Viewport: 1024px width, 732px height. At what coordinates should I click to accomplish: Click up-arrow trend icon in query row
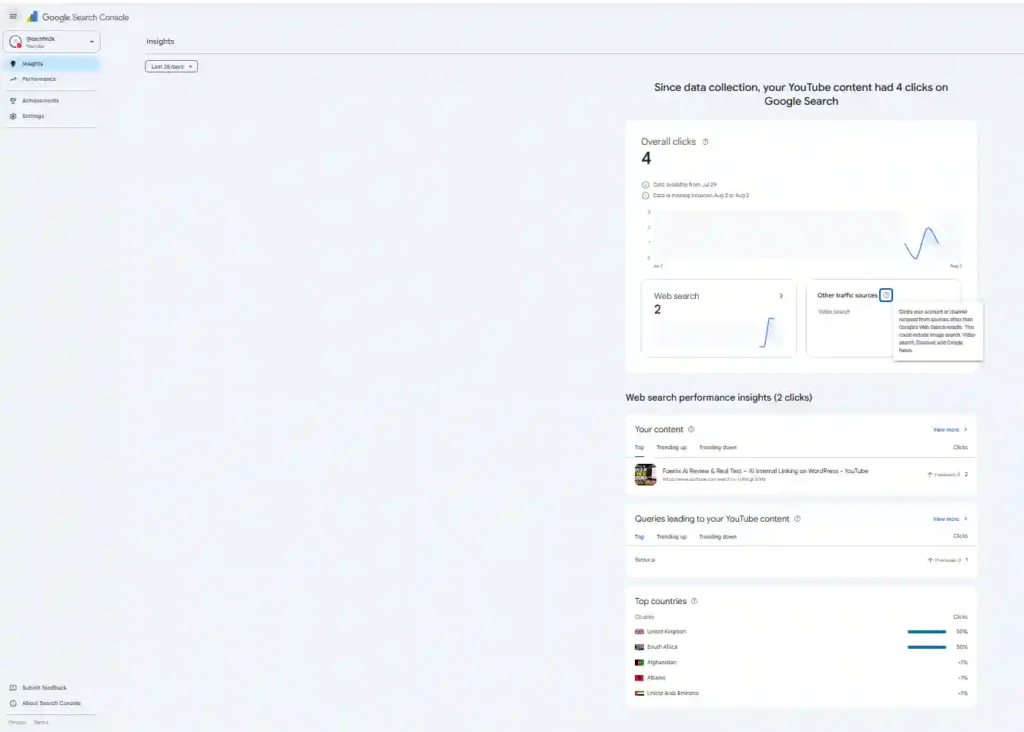[930, 560]
